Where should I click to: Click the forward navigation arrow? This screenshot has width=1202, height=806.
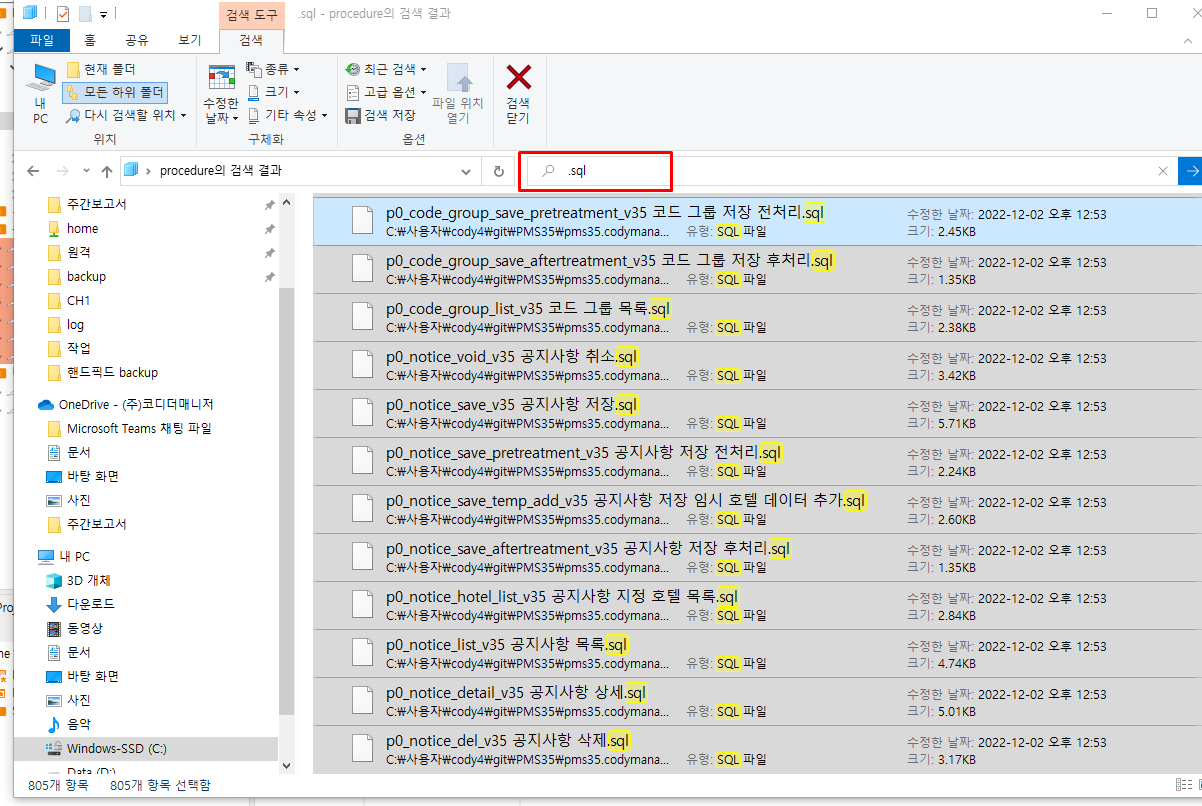tap(63, 171)
